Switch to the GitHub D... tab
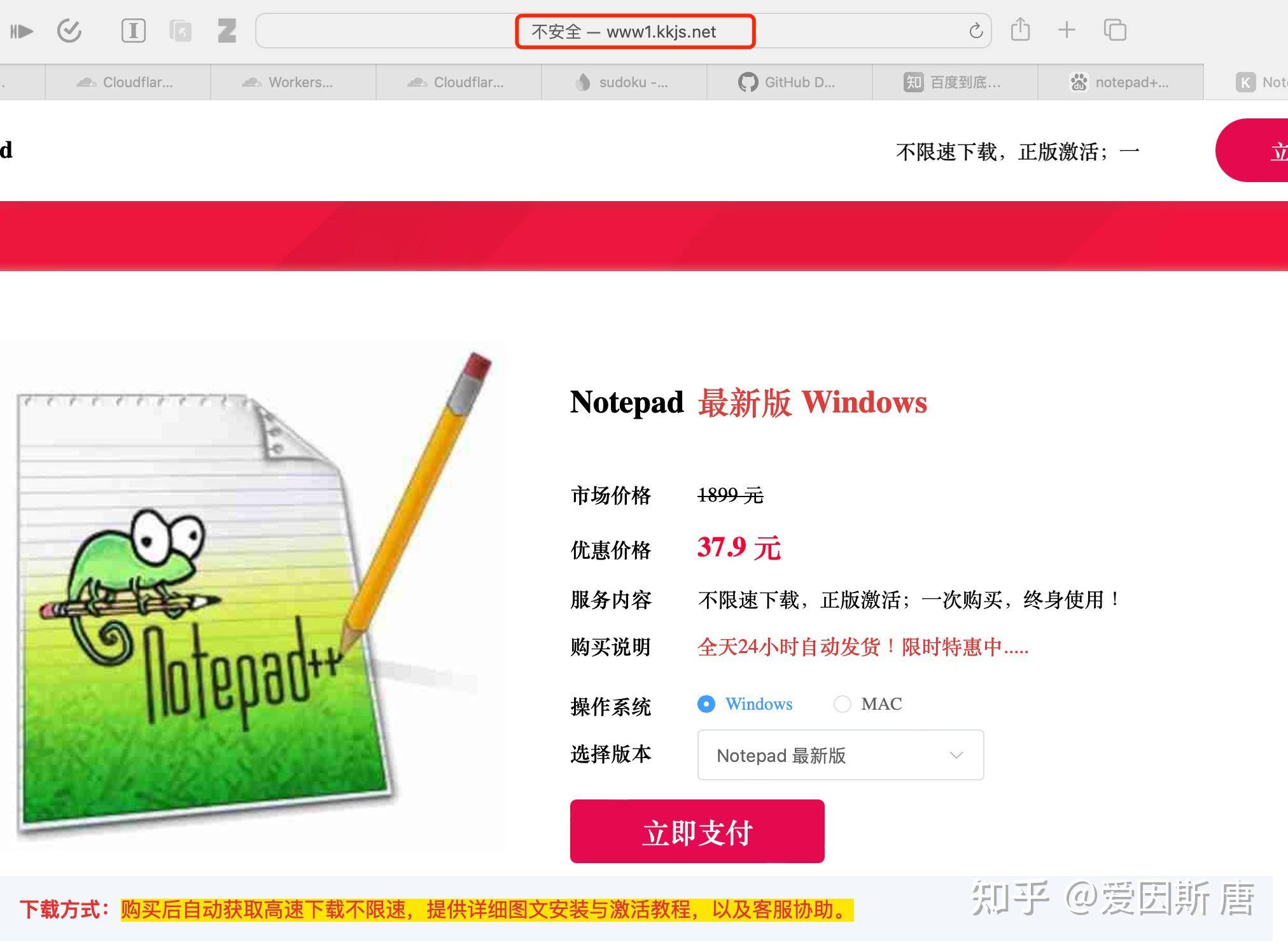Viewport: 1288px width, 951px height. coord(789,82)
